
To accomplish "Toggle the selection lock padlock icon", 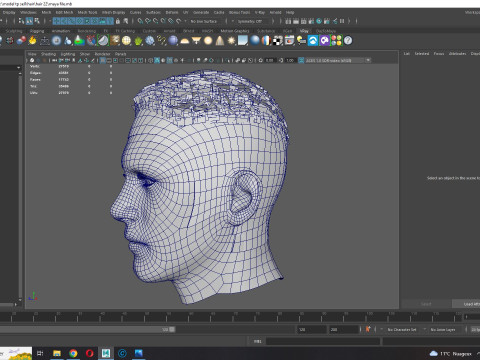I will pyautogui.click(x=118, y=21).
